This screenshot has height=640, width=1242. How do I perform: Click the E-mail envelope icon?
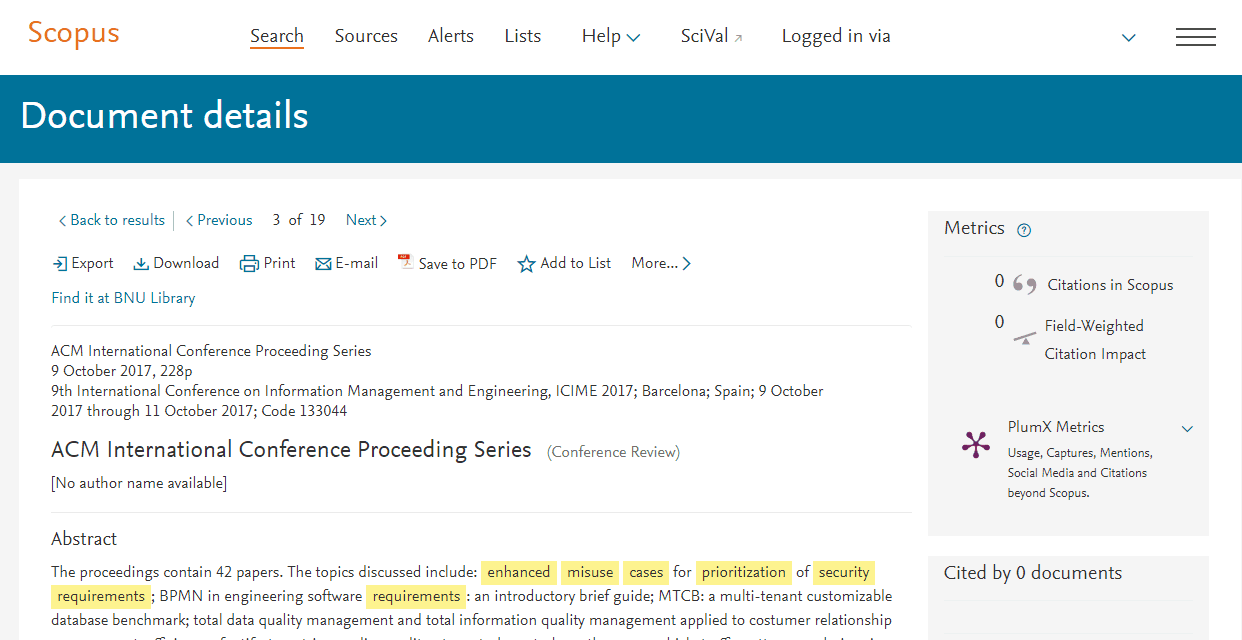click(x=323, y=264)
